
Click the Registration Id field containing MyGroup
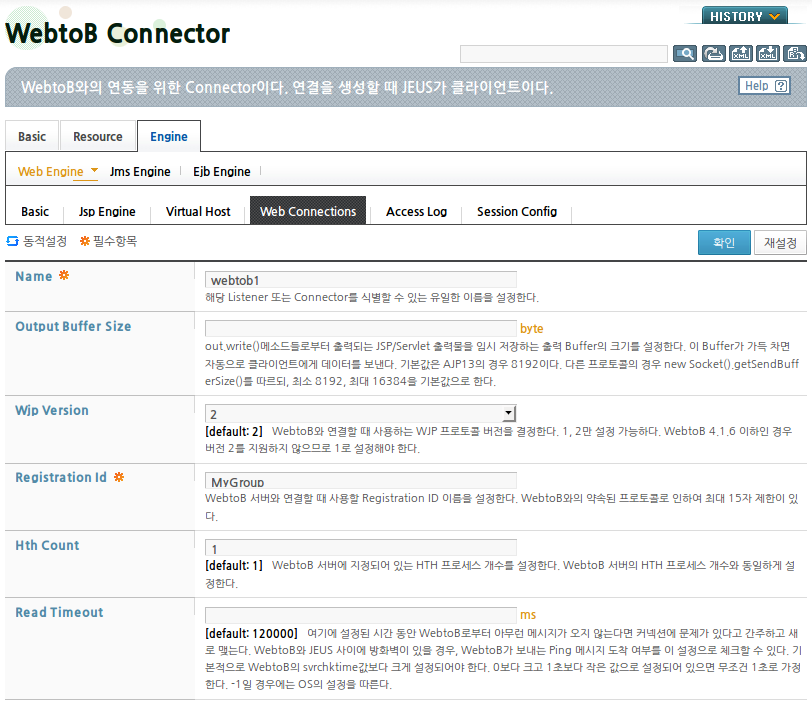[360, 481]
